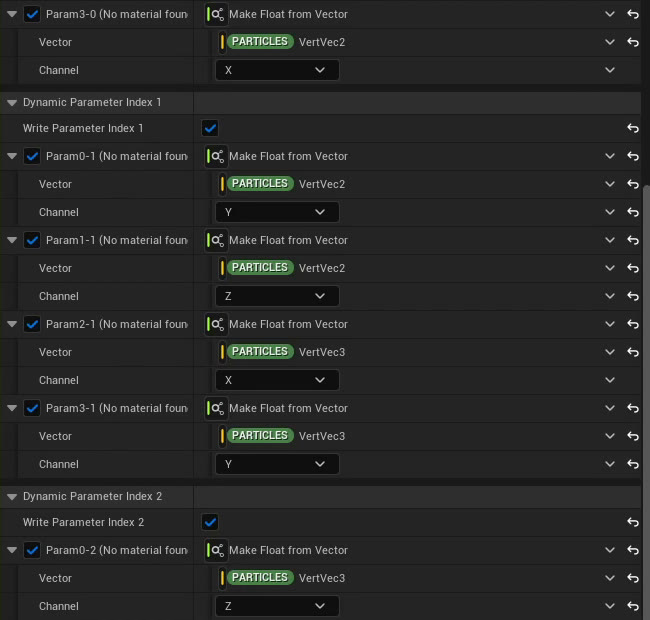Image resolution: width=650 pixels, height=620 pixels.
Task: Reset Param2-1 Vector VertVec3 to default
Action: coord(633,352)
